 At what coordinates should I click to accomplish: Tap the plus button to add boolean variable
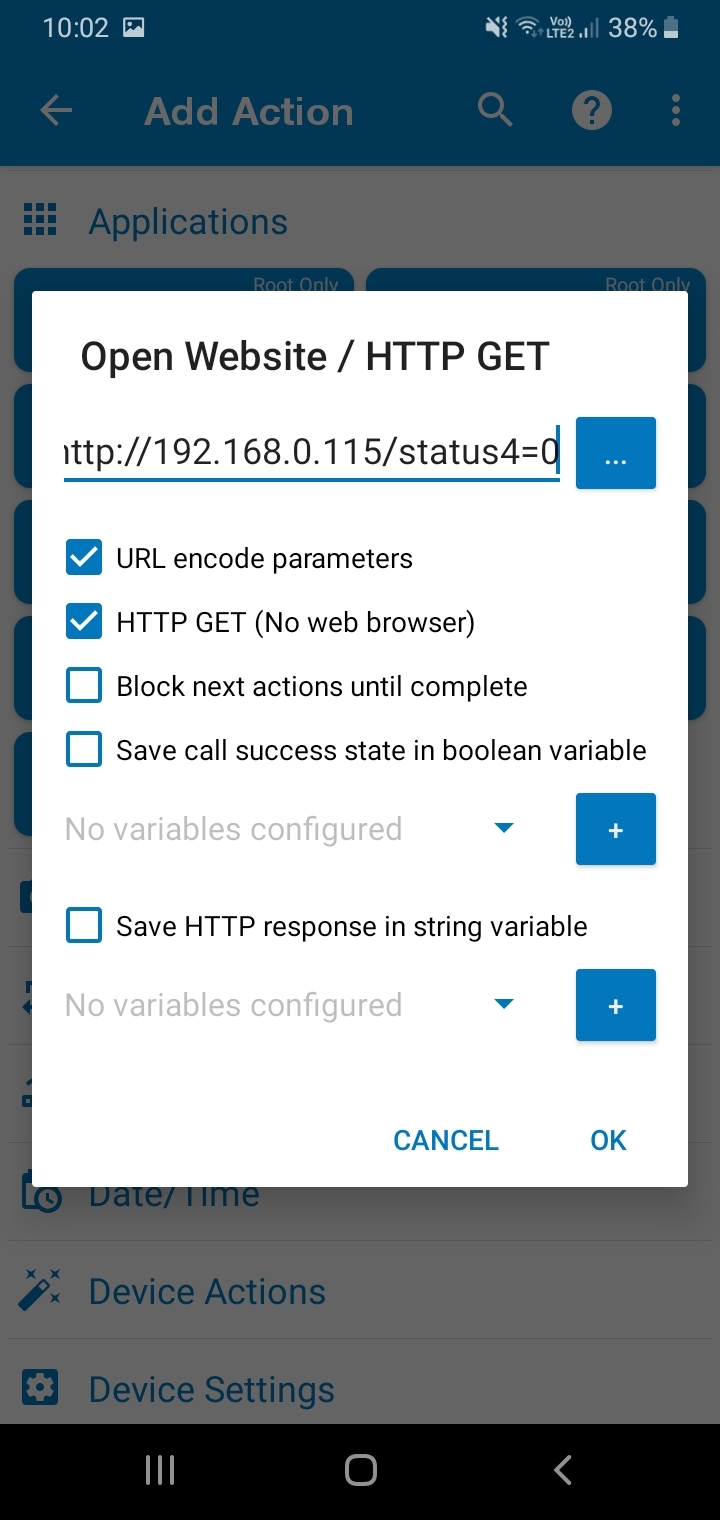coord(615,828)
